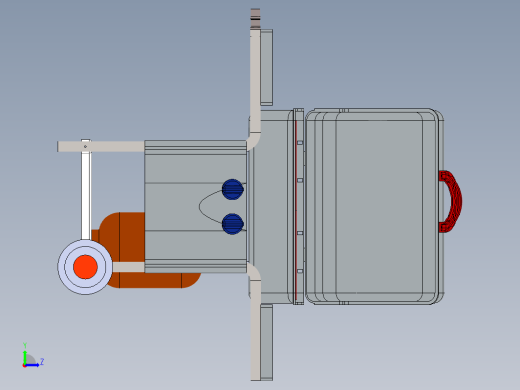Select the small fitting atop the vertical pipe
This screenshot has width=520, height=390.
[255, 19]
